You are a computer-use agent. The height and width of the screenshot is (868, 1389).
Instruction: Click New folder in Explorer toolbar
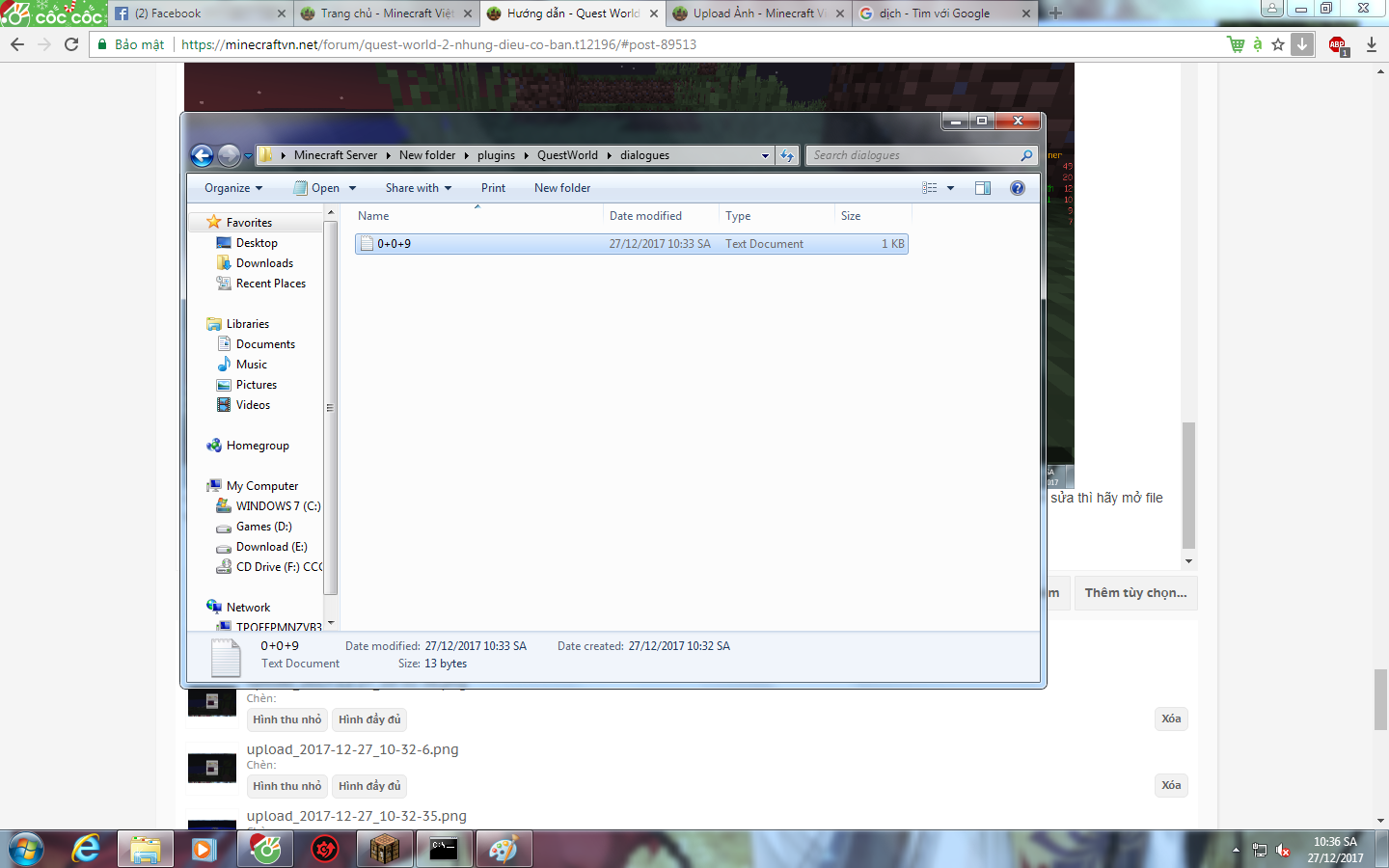click(562, 188)
